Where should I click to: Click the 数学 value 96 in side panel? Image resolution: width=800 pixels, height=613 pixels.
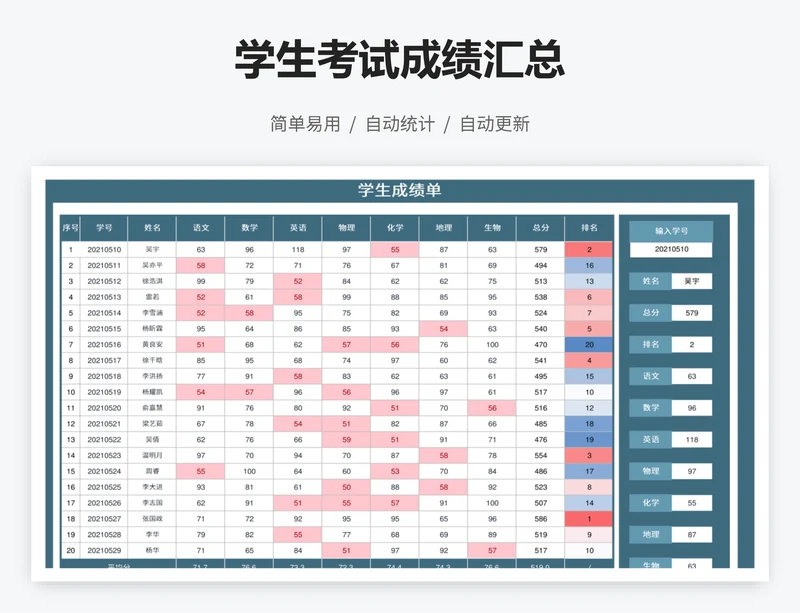click(x=692, y=408)
